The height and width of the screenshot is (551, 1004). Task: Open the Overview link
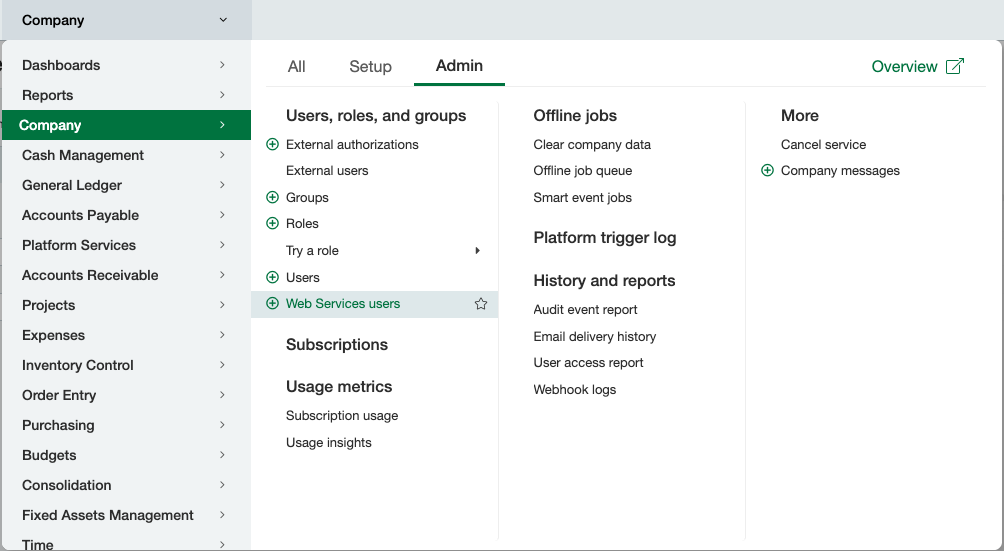[904, 67]
